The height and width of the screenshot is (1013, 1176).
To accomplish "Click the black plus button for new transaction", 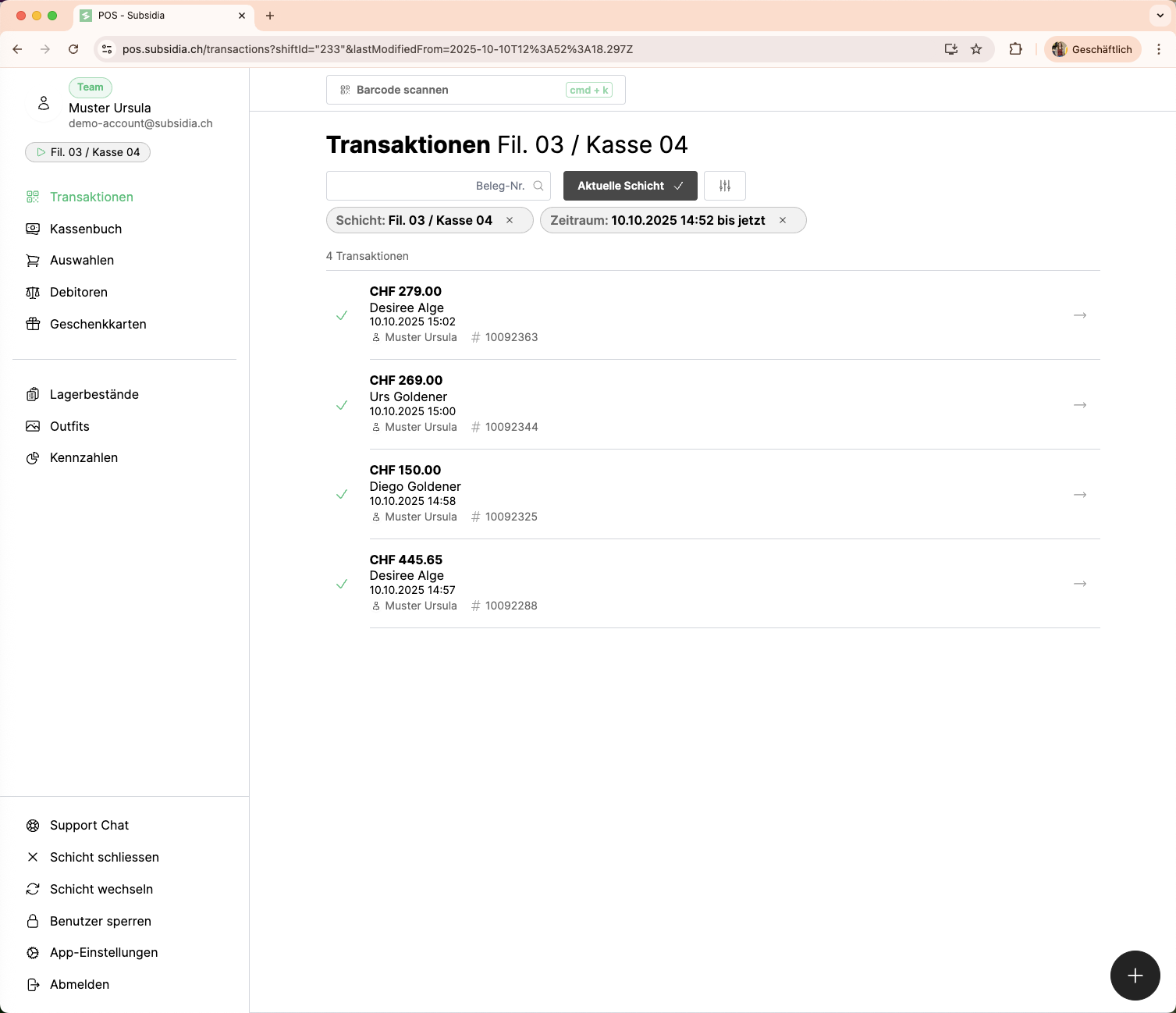I will coord(1135,976).
